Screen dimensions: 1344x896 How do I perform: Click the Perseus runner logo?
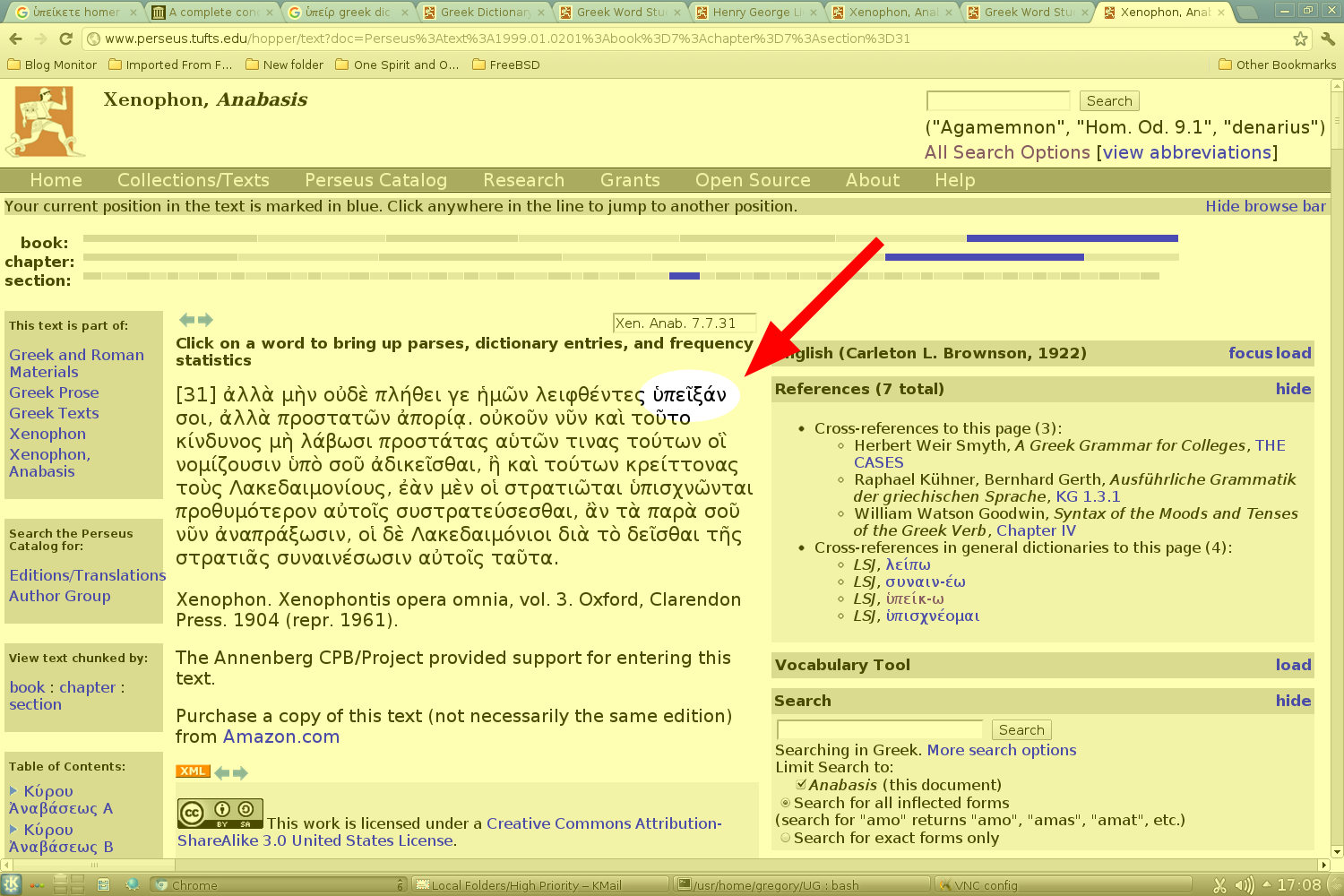(45, 122)
